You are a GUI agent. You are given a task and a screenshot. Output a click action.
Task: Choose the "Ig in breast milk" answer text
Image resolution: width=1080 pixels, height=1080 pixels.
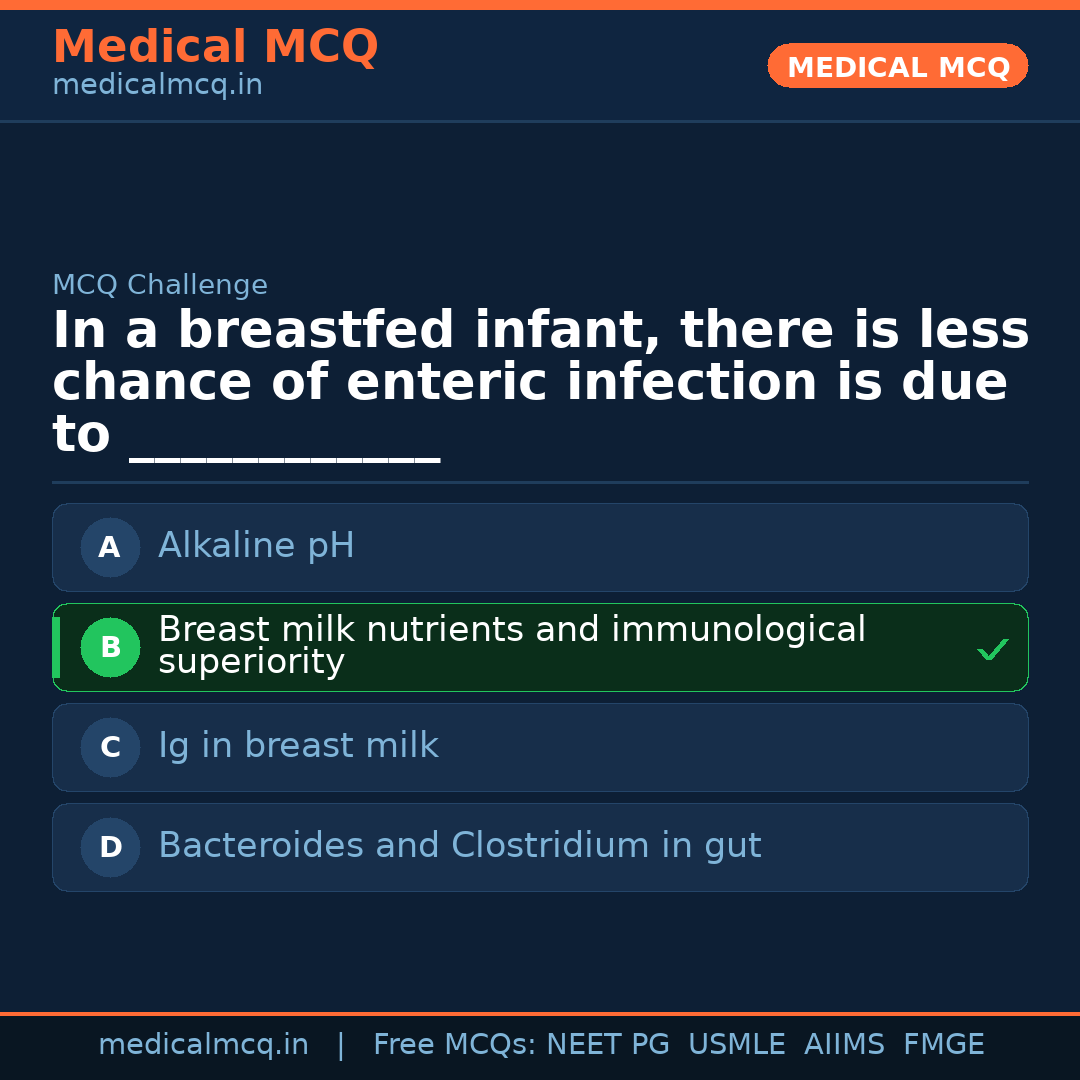click(298, 746)
